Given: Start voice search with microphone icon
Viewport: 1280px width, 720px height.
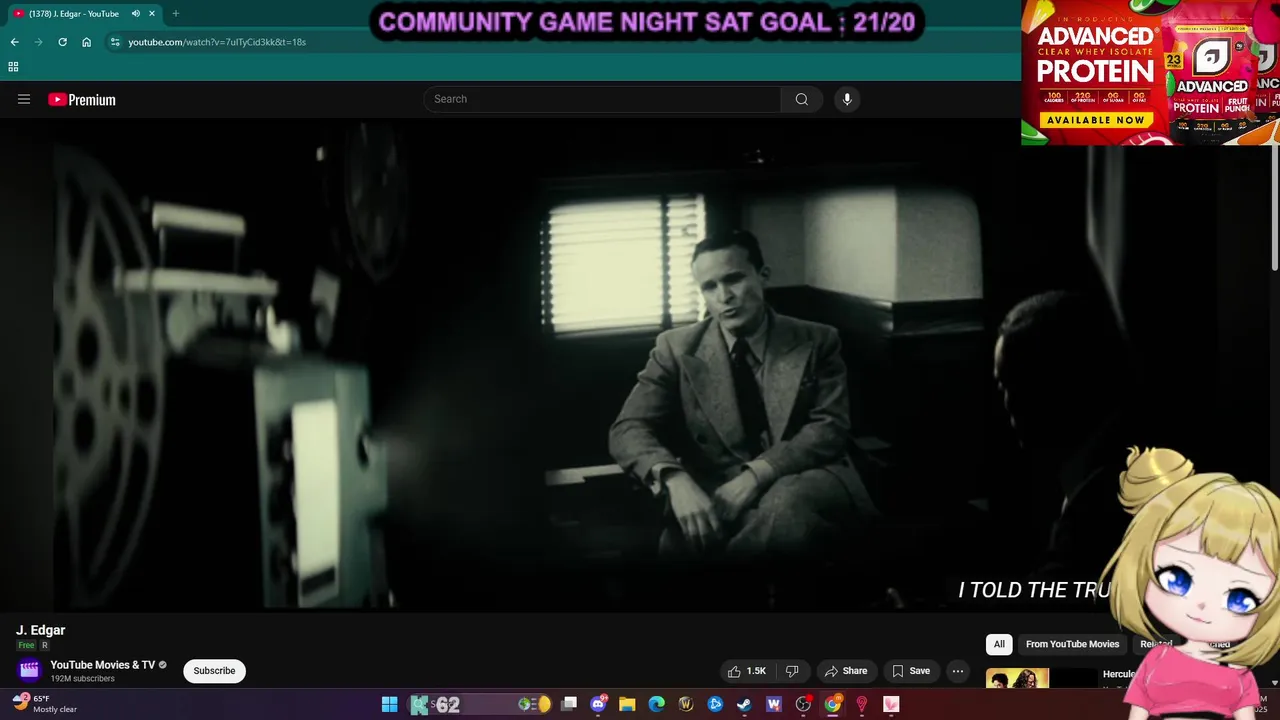Looking at the screenshot, I should tap(847, 99).
